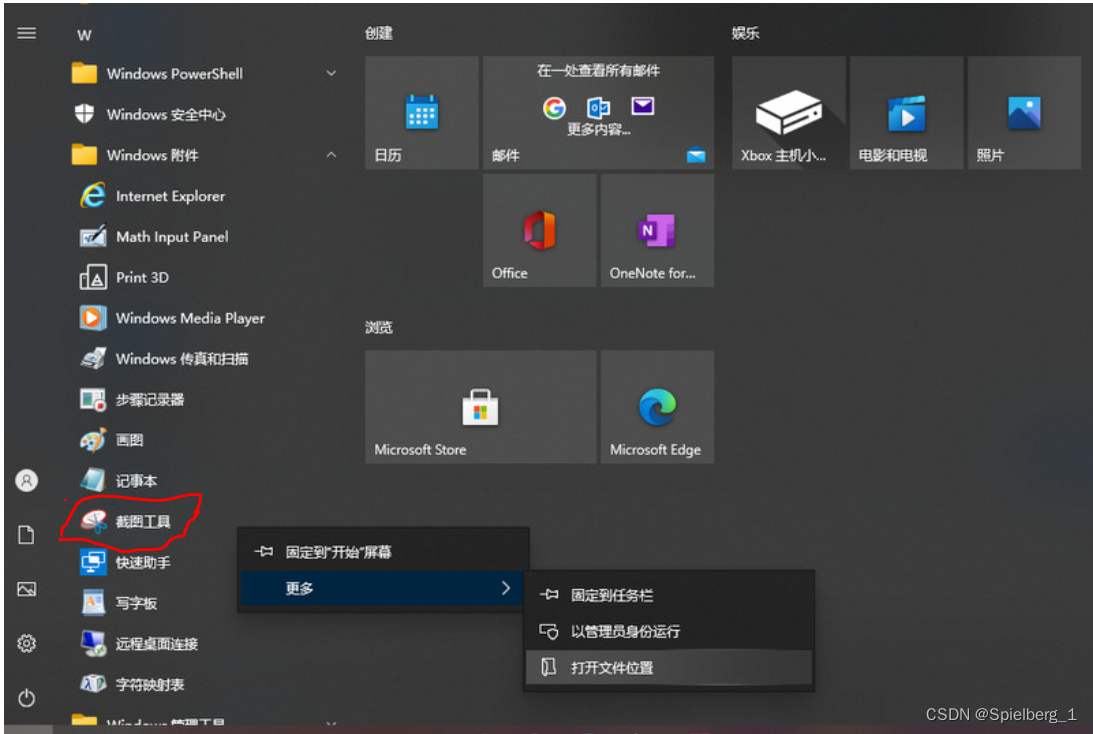Screen dimensions: 1093x734
Task: Choose 更多 in context menu
Action: coord(384,588)
